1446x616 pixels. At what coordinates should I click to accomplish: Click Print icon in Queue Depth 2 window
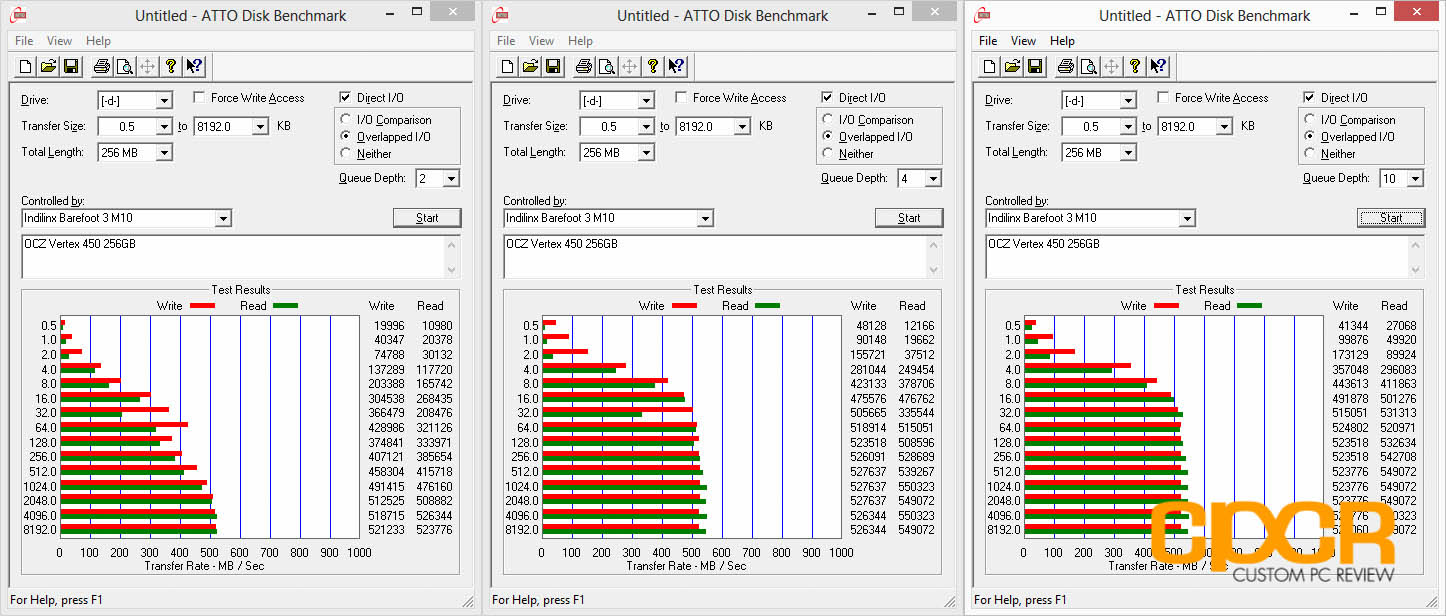(101, 66)
